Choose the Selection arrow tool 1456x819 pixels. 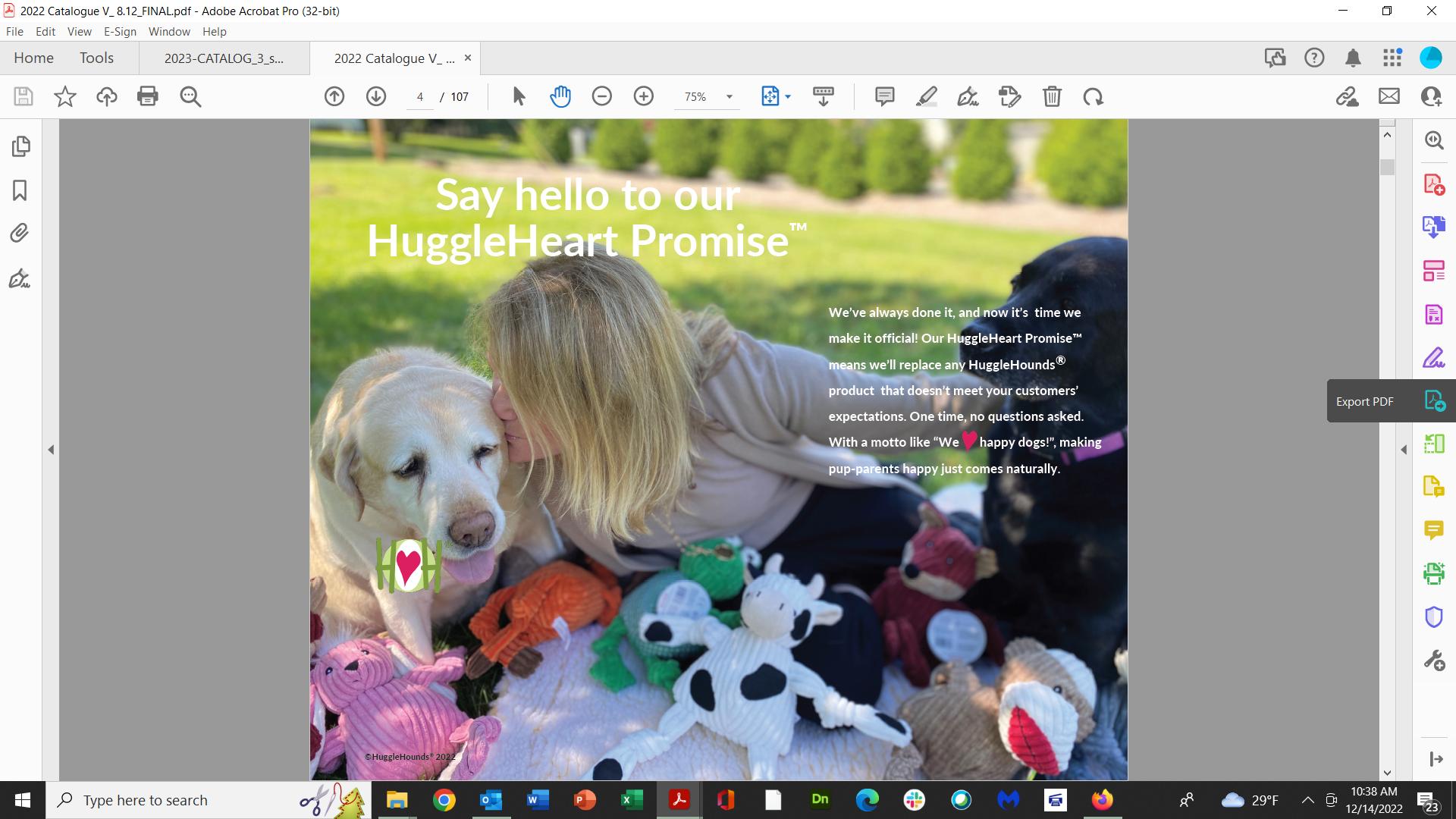point(519,96)
